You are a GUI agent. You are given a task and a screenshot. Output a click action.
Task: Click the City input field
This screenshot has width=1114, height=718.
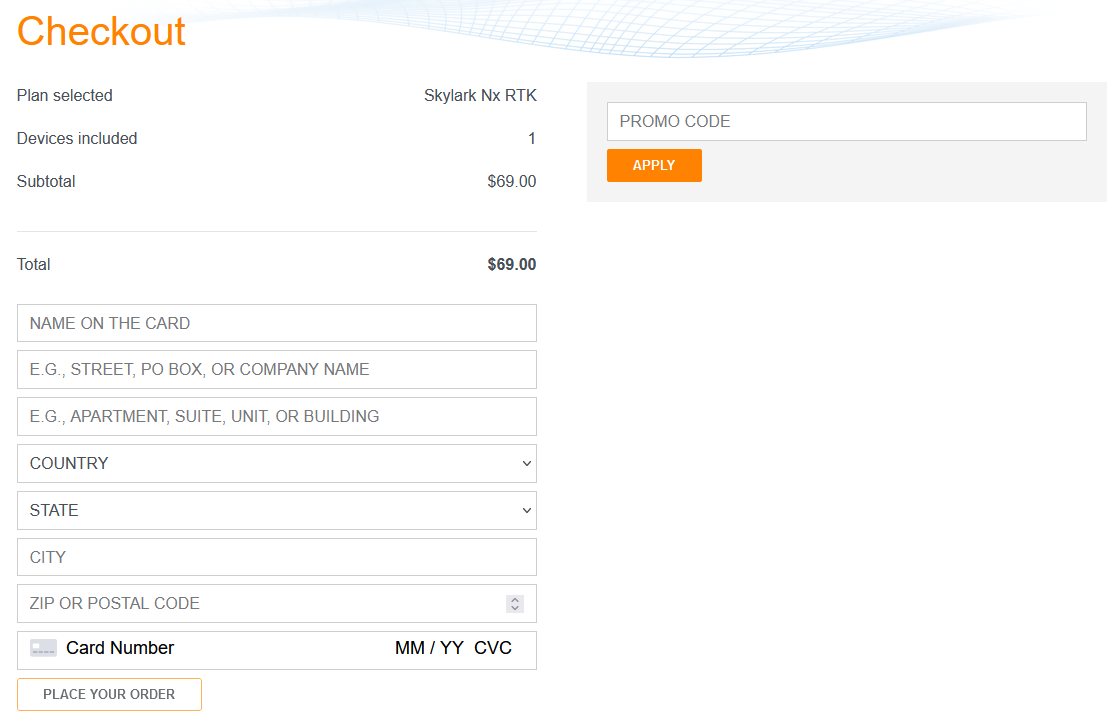(276, 557)
